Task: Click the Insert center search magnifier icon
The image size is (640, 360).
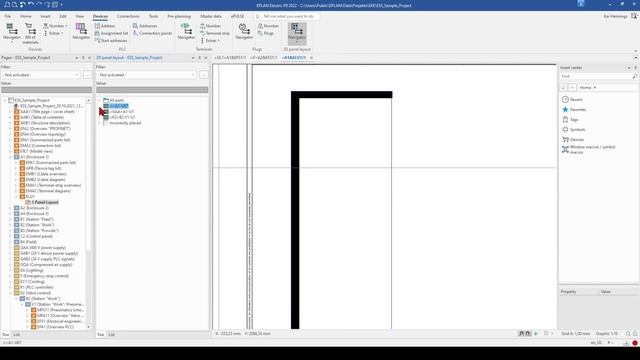Action: point(635,76)
